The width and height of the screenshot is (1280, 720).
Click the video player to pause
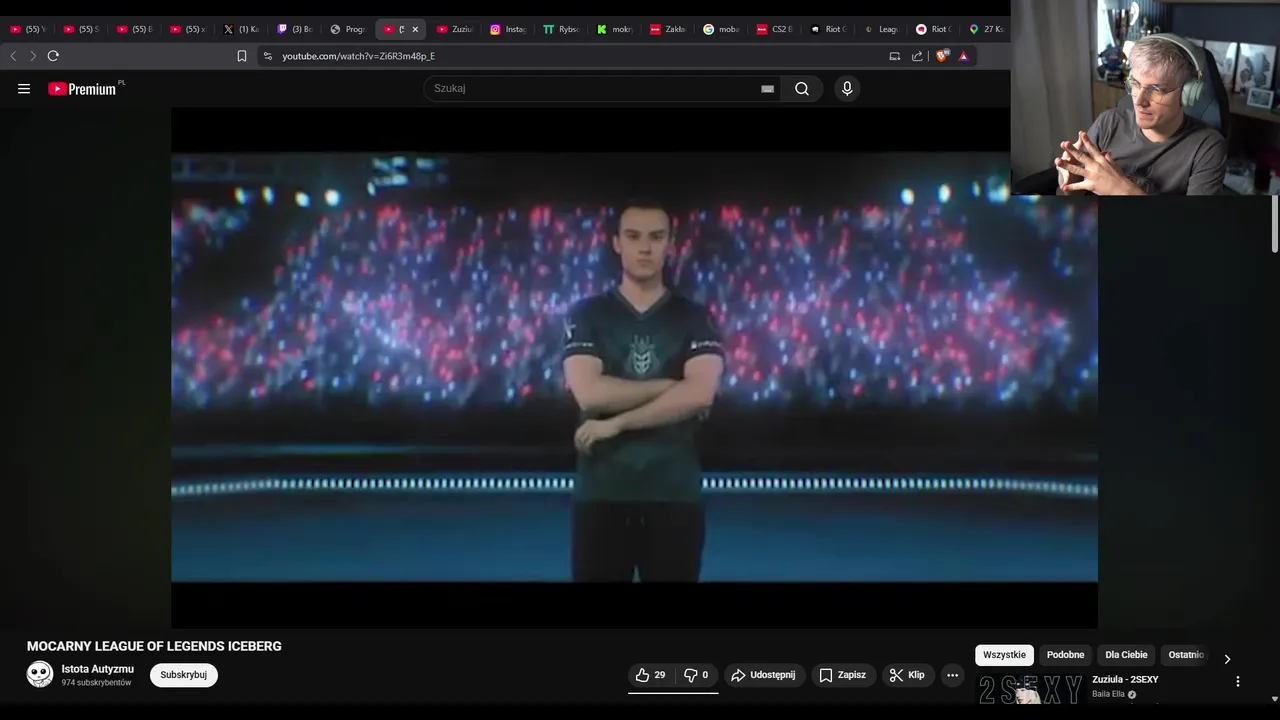click(x=634, y=367)
